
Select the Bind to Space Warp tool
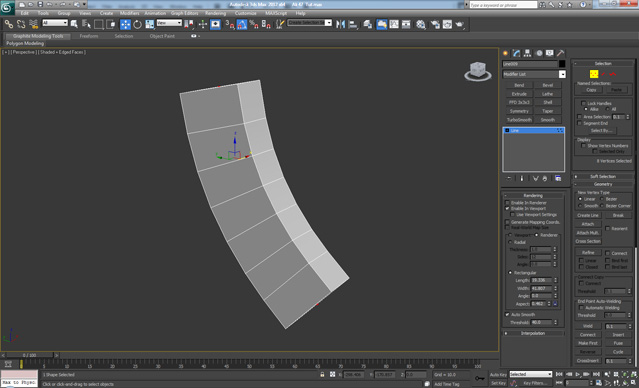[x=33, y=24]
